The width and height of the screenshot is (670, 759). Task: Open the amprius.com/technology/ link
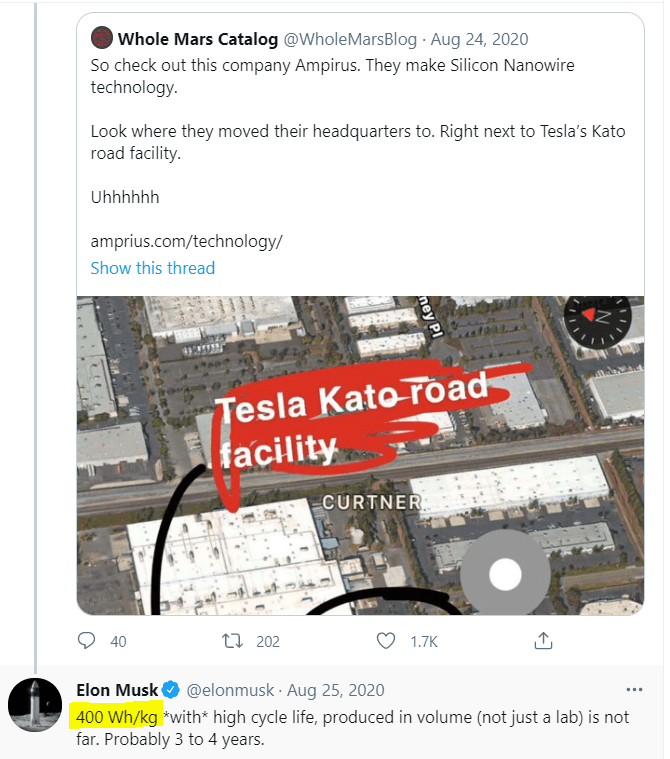click(x=186, y=241)
